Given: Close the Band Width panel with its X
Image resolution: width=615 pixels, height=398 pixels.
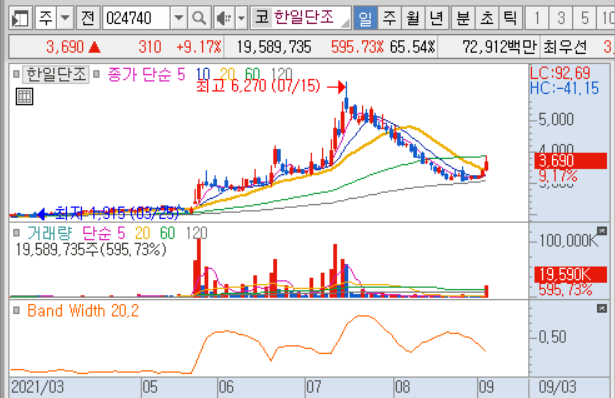Looking at the screenshot, I should tap(602, 309).
